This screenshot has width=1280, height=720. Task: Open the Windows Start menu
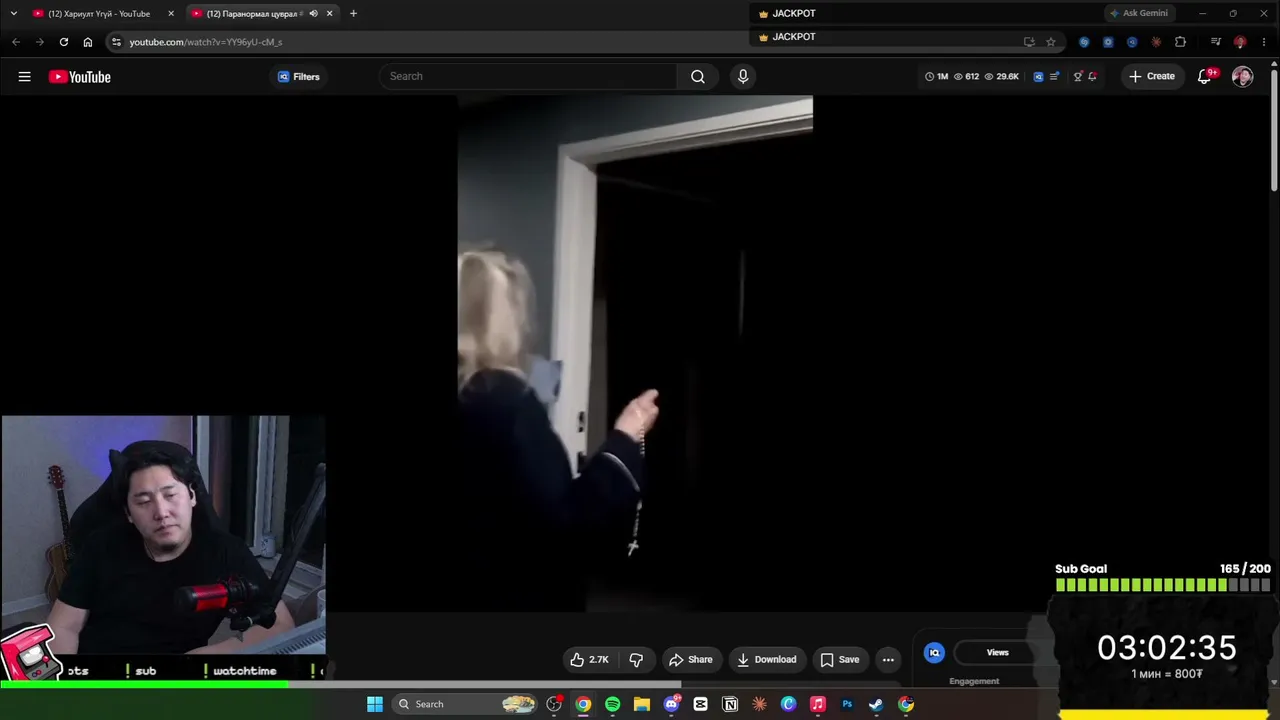(x=375, y=704)
